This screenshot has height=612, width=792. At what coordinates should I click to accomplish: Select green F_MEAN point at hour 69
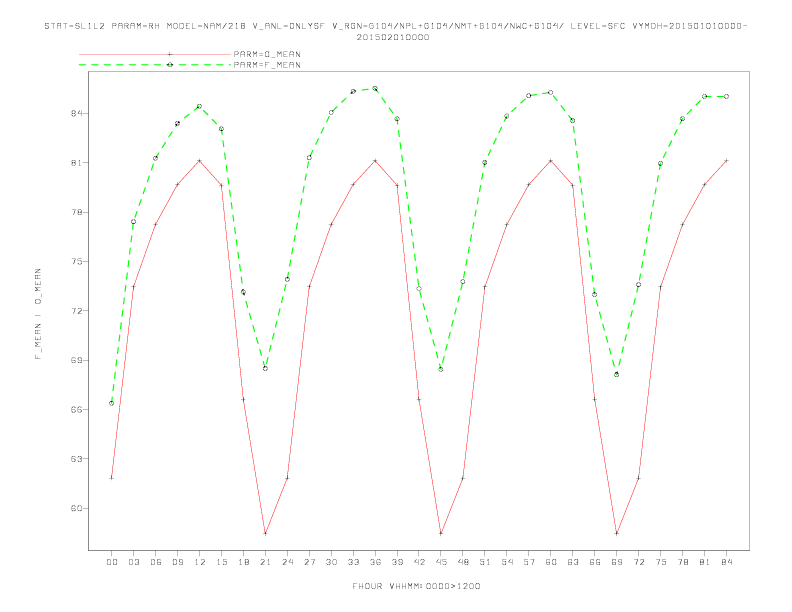617,374
